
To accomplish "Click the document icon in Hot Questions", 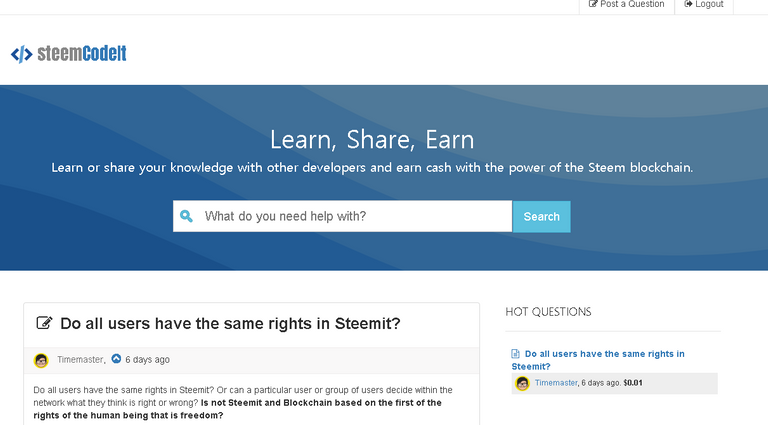I will coord(515,354).
